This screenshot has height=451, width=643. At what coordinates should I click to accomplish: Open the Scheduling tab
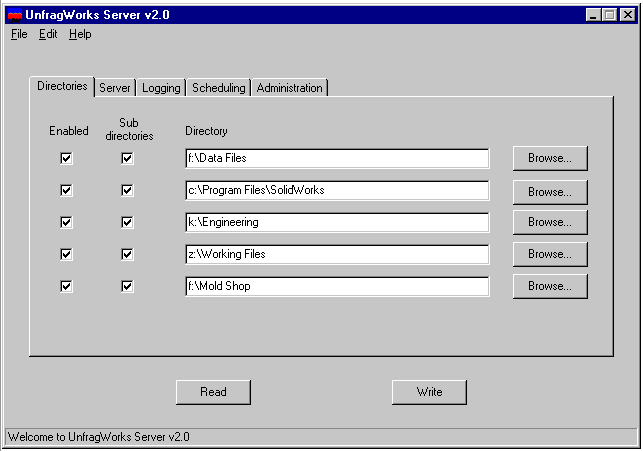coord(219,88)
